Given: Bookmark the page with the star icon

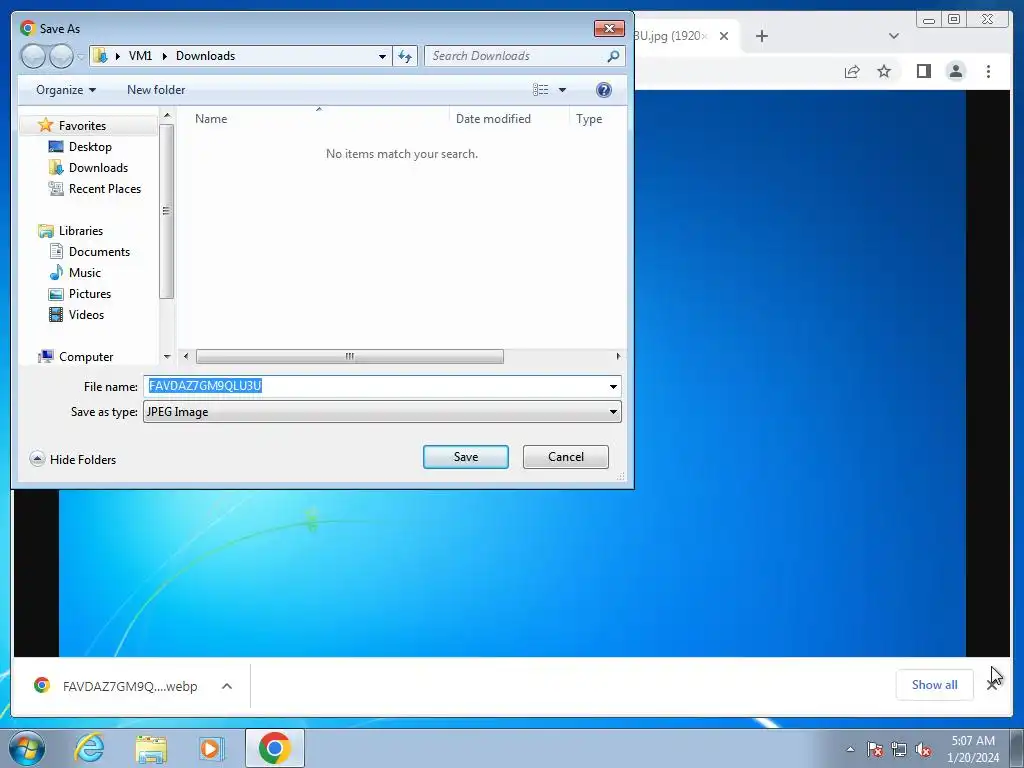Looking at the screenshot, I should (x=884, y=71).
